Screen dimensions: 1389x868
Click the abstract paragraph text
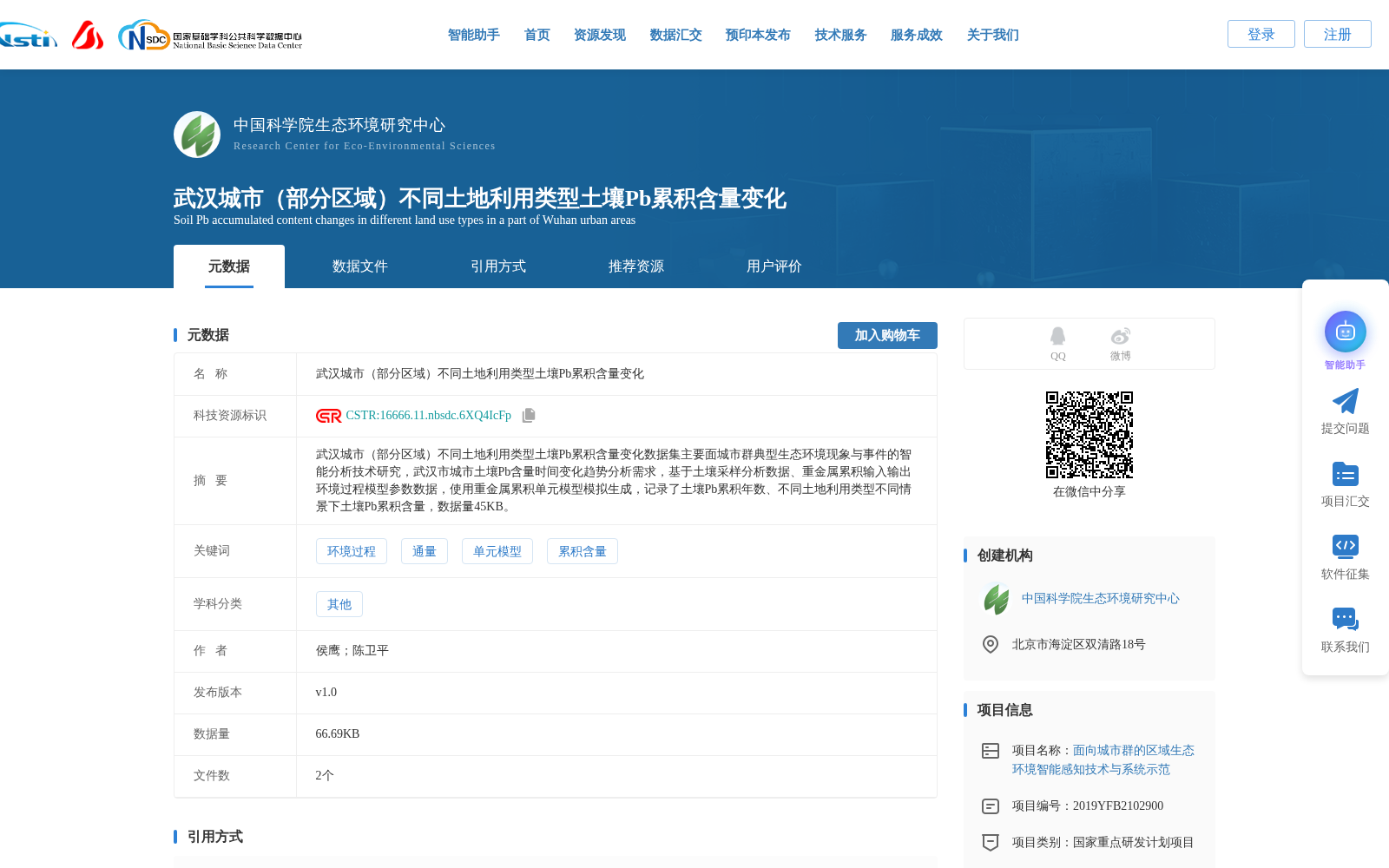point(614,481)
